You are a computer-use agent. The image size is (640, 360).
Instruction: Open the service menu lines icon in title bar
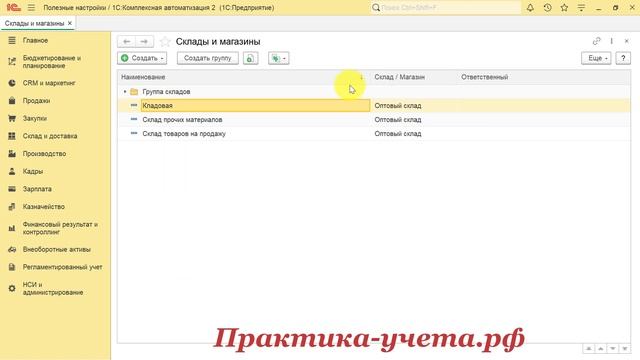[581, 7]
